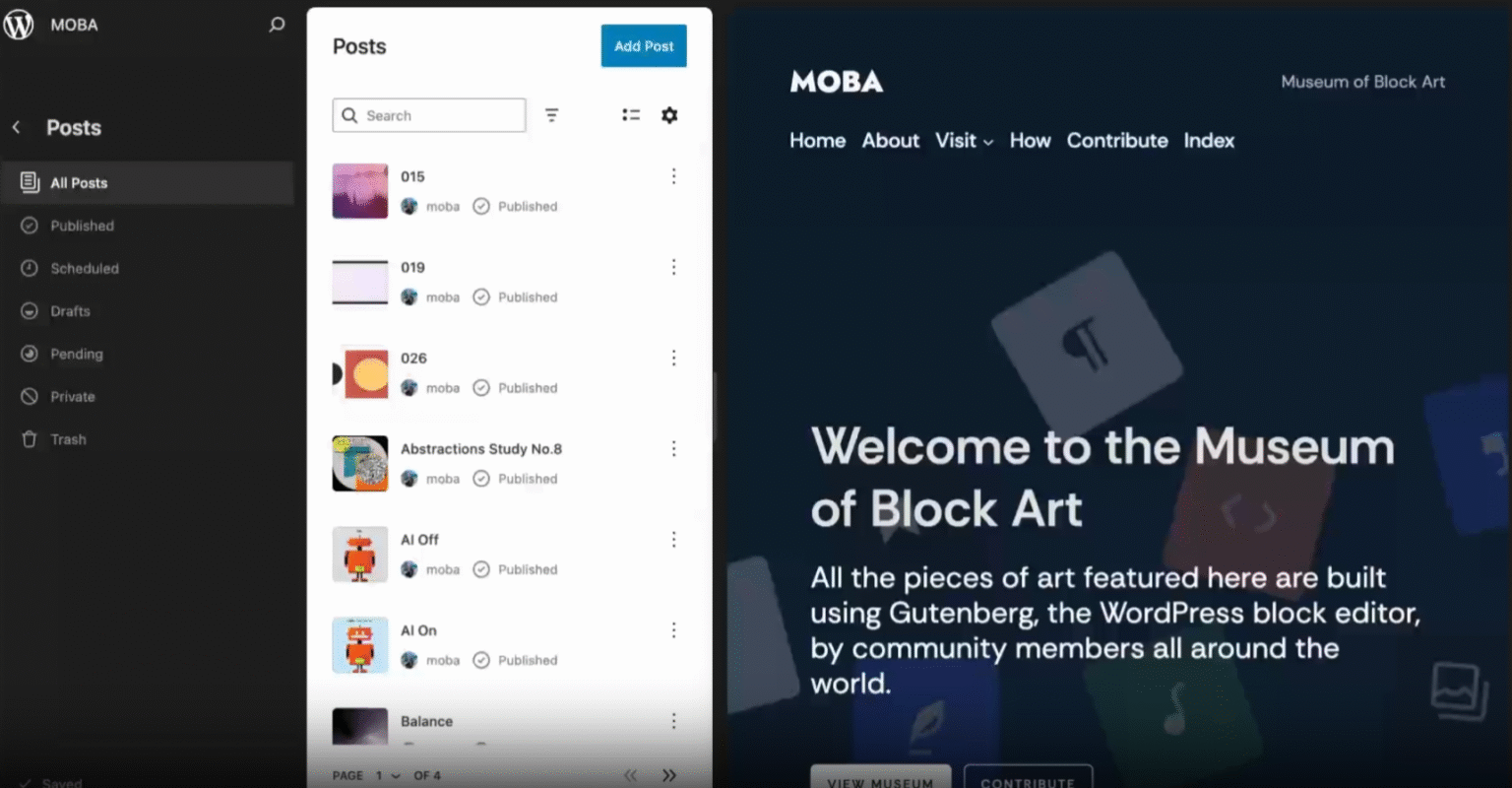Open the About link in preview navigation
Image resolution: width=1512 pixels, height=788 pixels.
pos(891,141)
